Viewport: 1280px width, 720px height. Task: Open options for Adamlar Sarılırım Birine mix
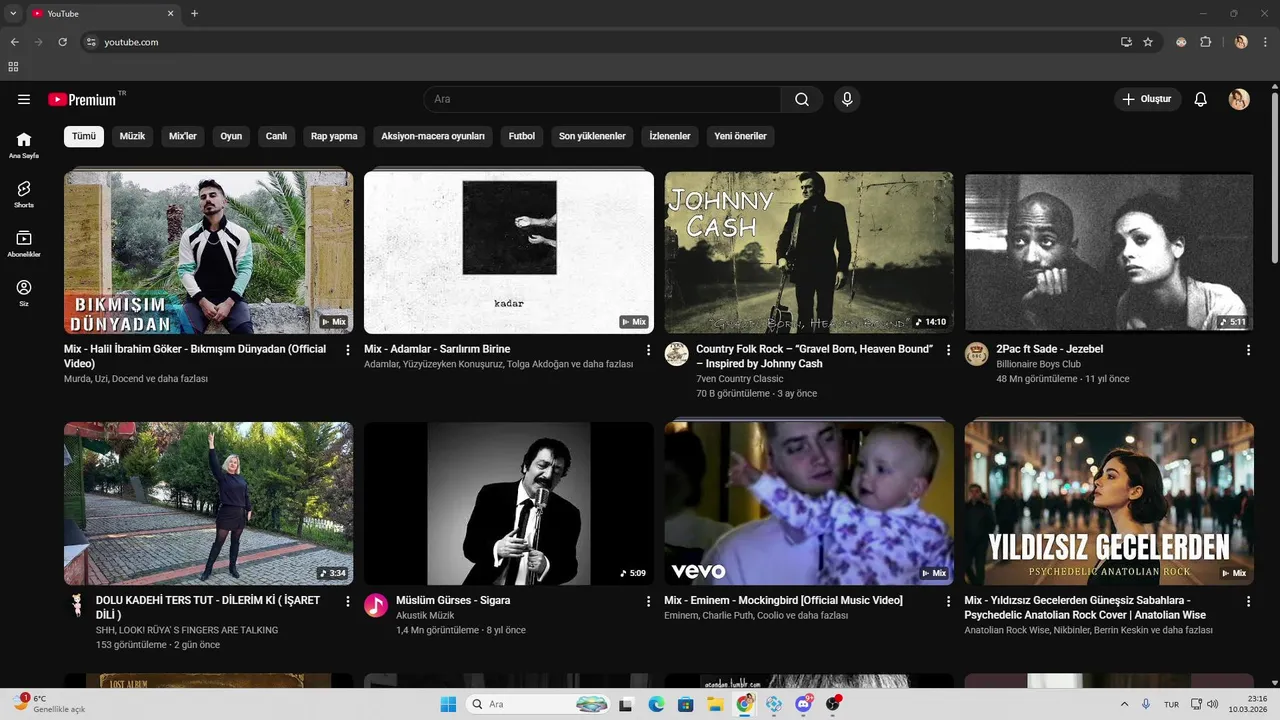[648, 350]
